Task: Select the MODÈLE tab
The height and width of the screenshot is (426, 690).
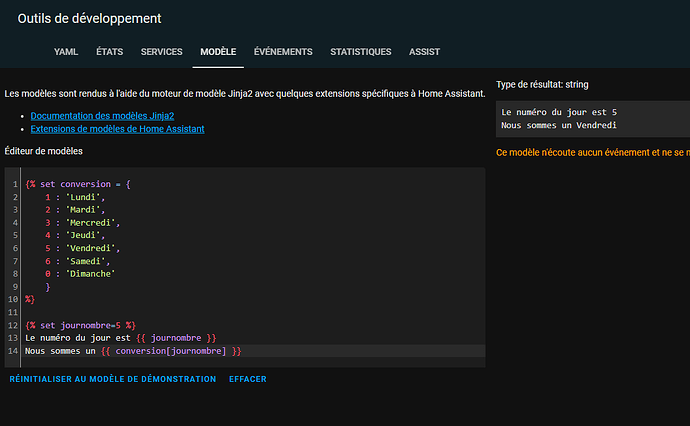Action: coord(218,52)
